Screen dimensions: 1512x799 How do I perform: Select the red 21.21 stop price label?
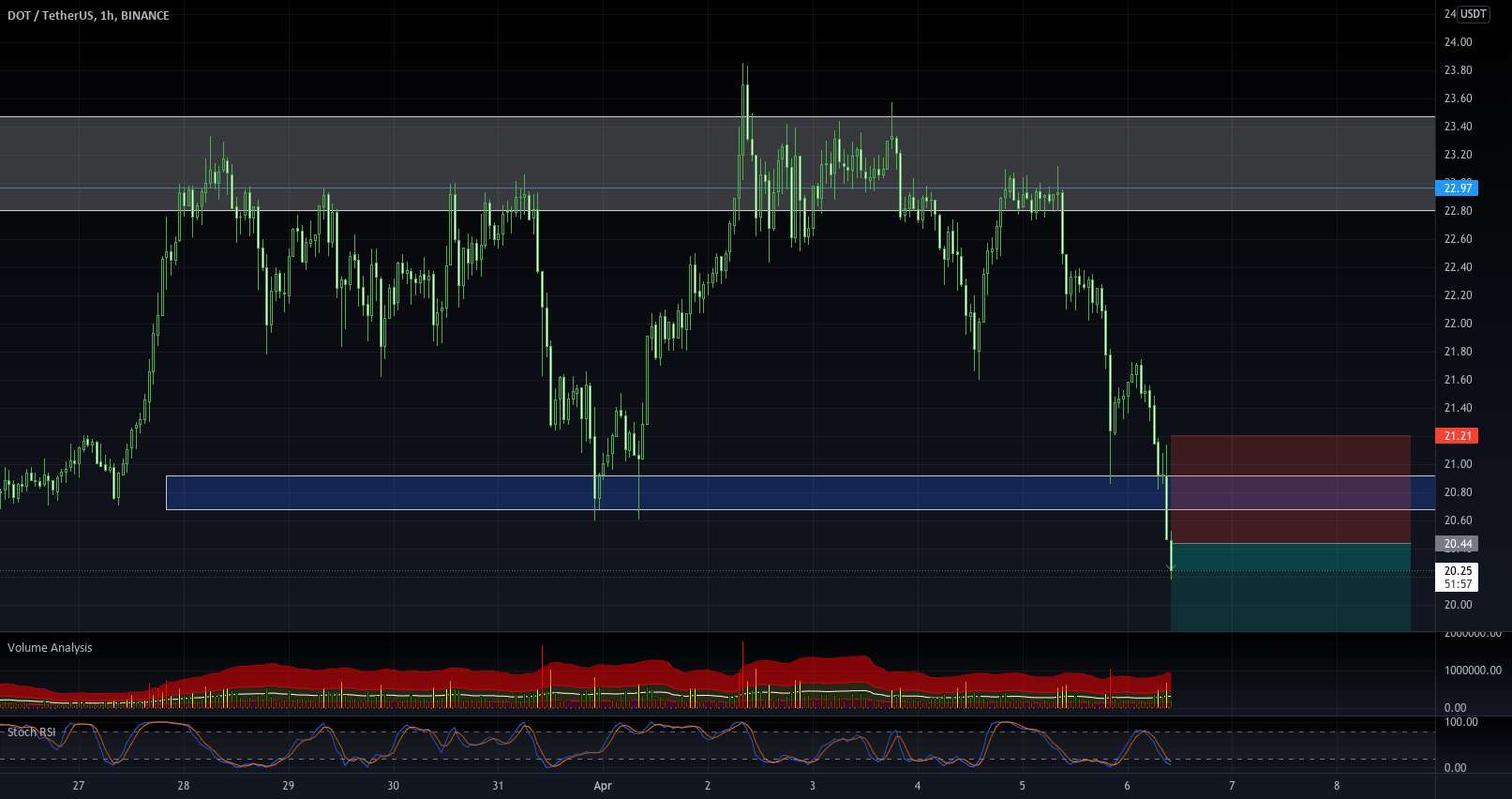pos(1457,436)
